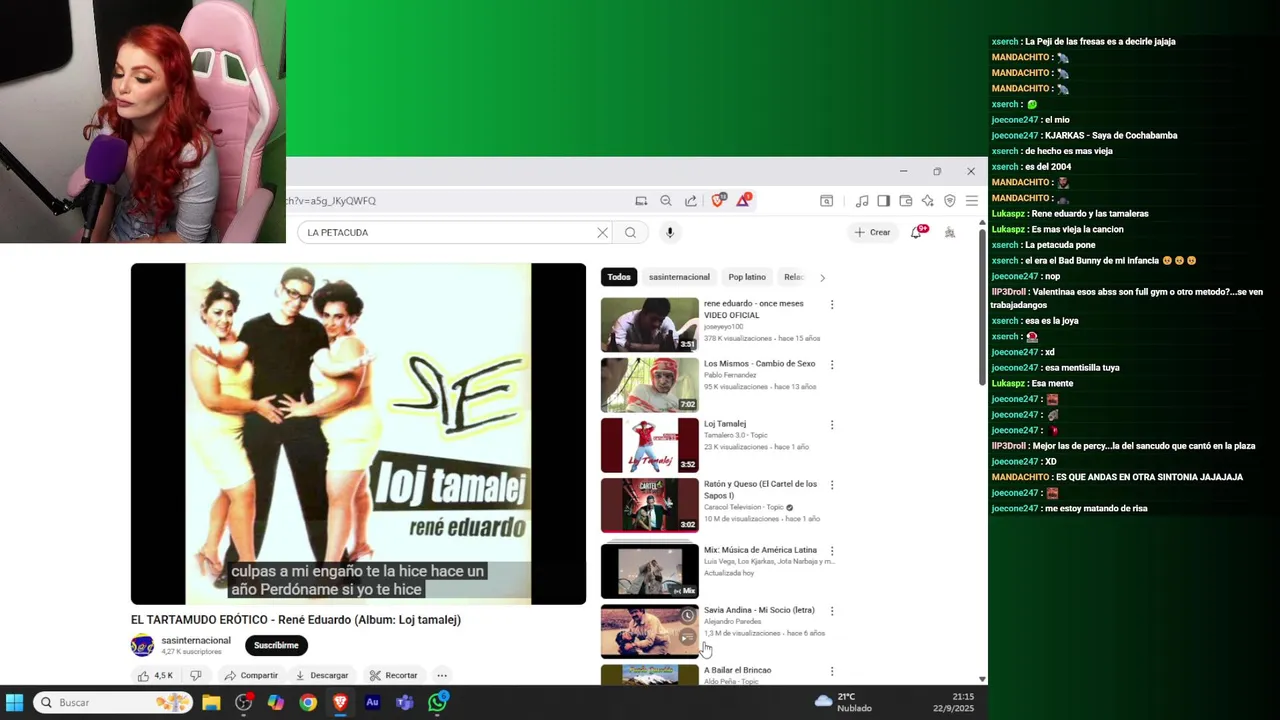
Task: Dislike the video with thumbs down
Action: pos(196,675)
